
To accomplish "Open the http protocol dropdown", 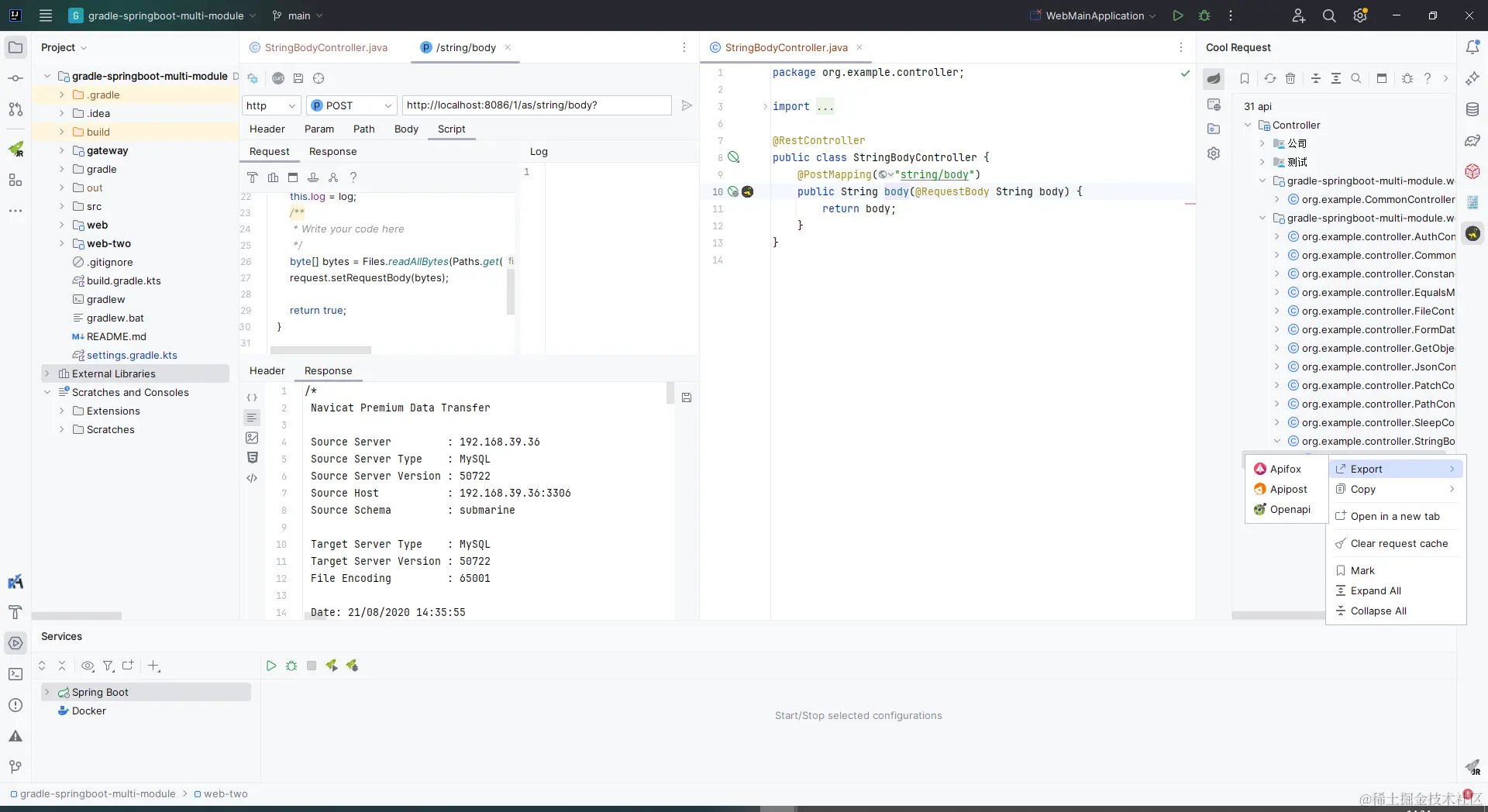I will [x=271, y=105].
